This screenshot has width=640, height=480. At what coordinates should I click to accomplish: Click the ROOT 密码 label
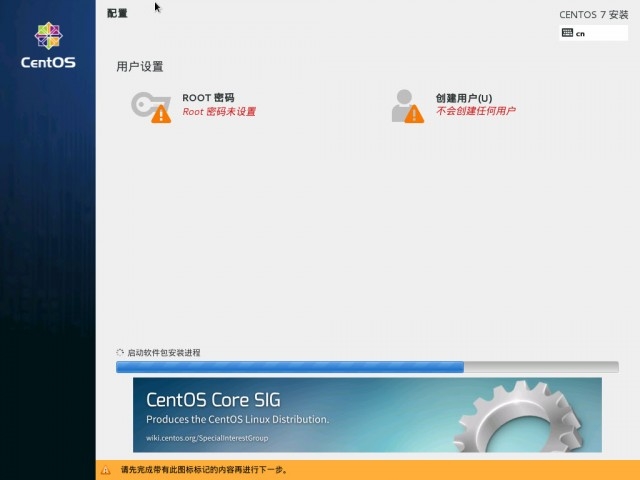point(208,98)
